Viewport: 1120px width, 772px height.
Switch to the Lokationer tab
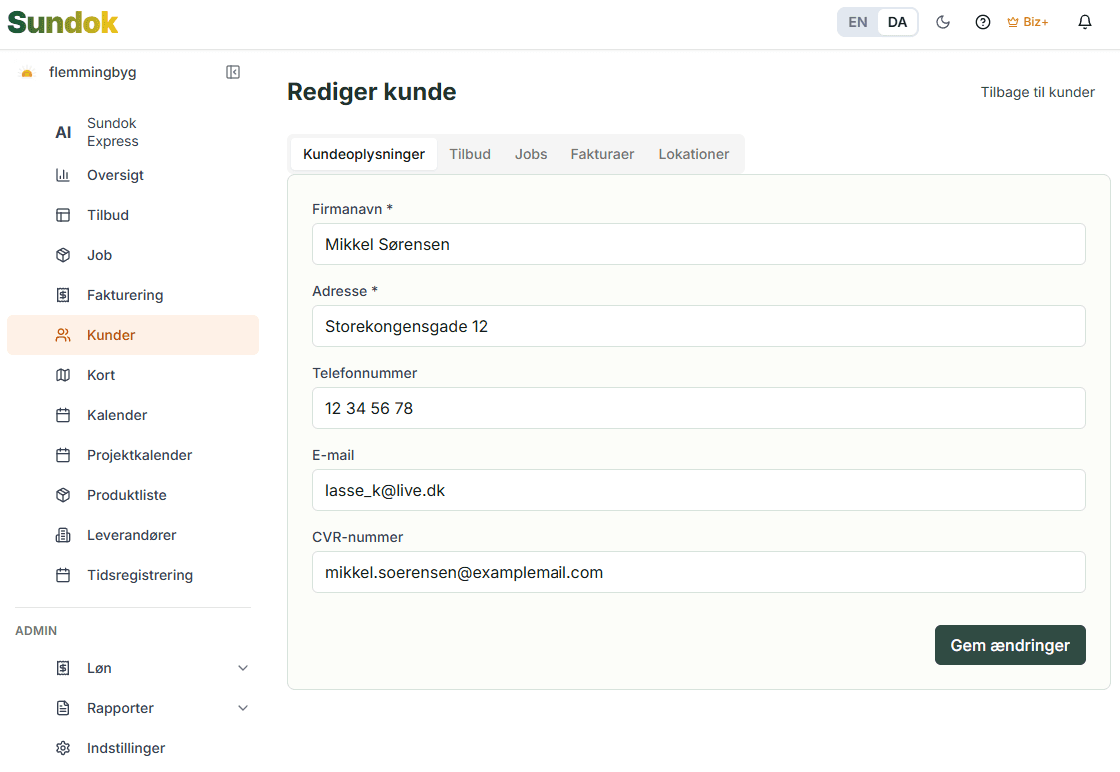pyautogui.click(x=694, y=154)
